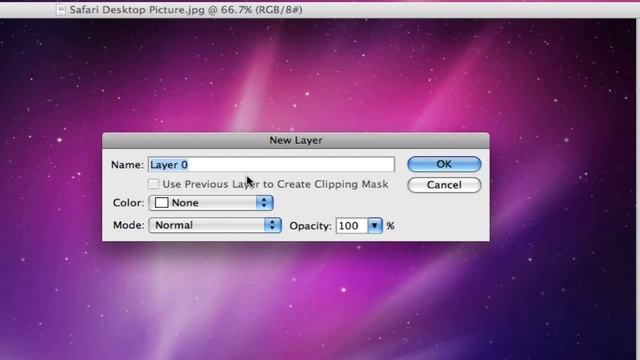Click OK in New Layer dialog
The image size is (640, 360).
click(444, 164)
